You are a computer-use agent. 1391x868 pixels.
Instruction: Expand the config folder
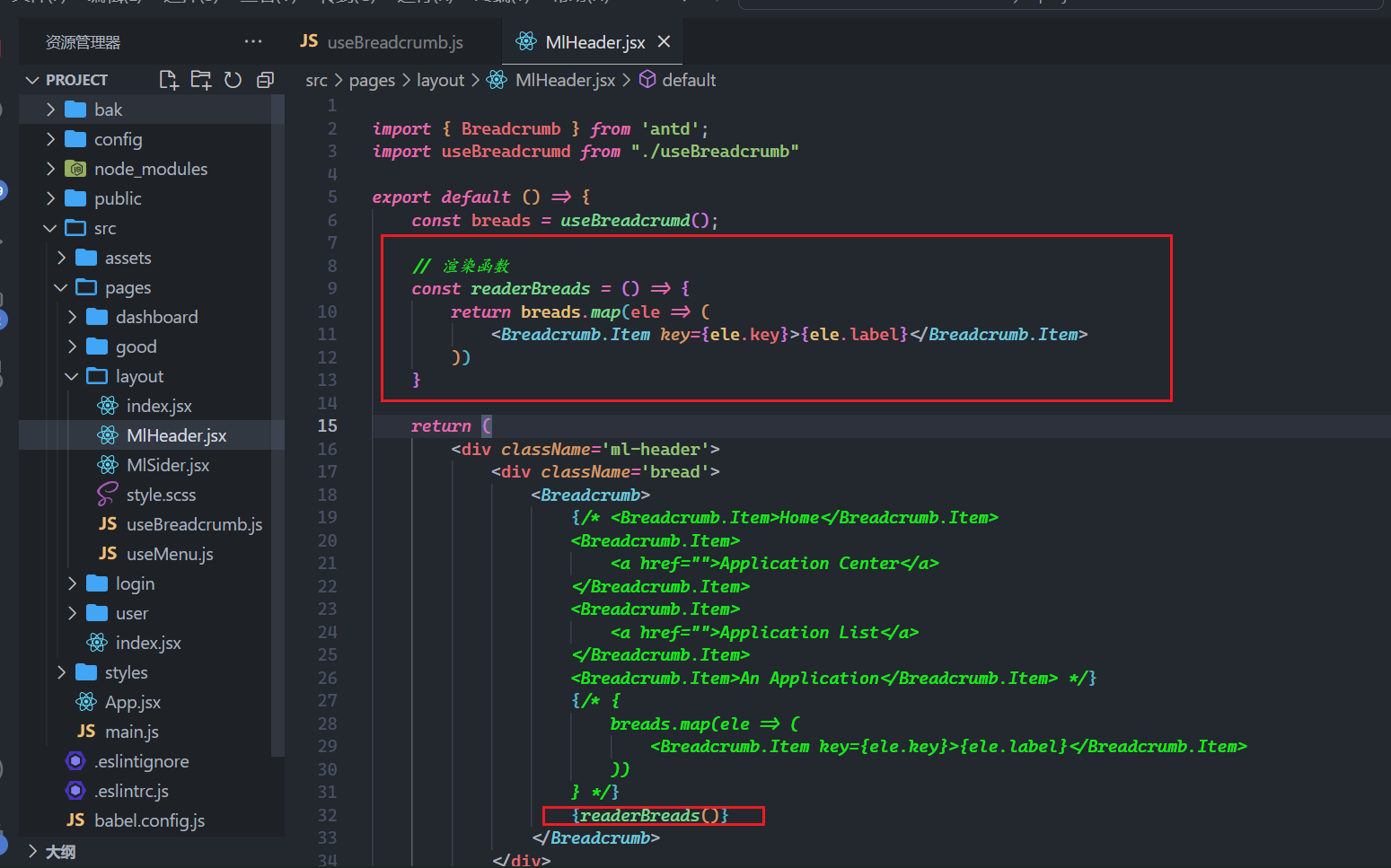[50, 139]
